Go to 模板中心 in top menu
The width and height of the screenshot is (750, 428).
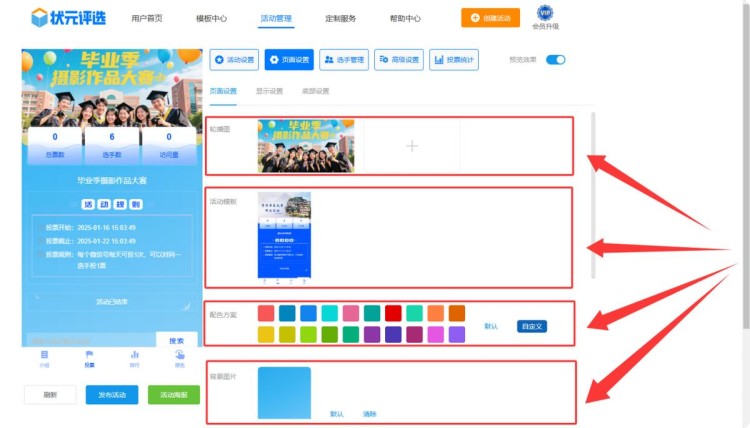(211, 18)
